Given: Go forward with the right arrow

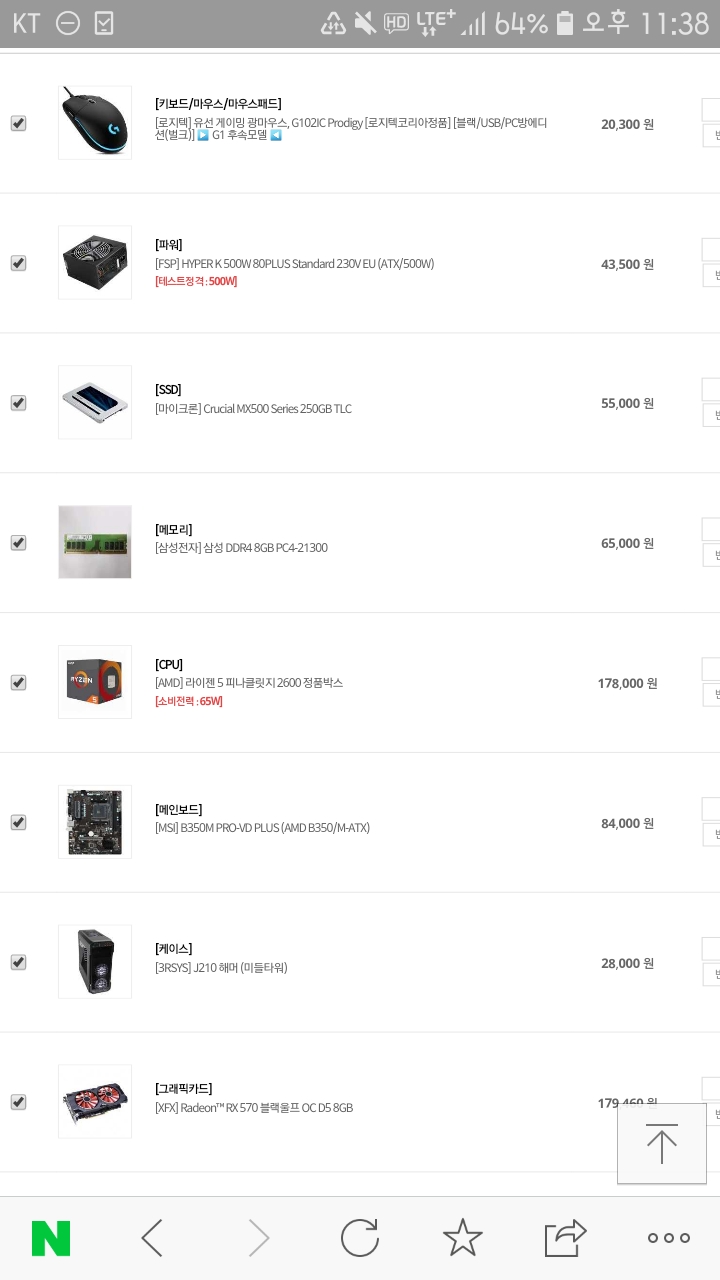Looking at the screenshot, I should (x=258, y=1238).
